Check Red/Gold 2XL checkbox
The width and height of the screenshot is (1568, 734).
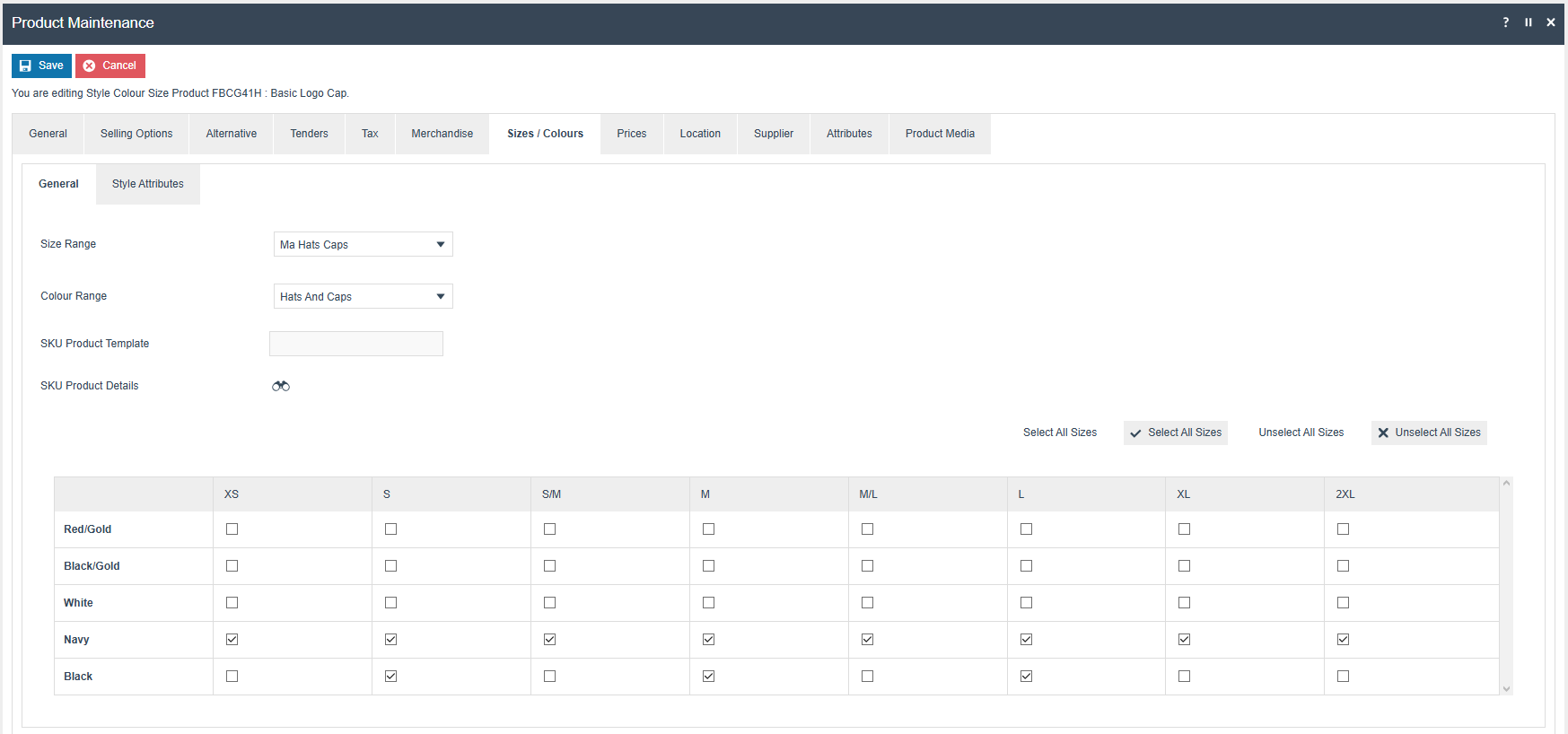[x=1344, y=529]
